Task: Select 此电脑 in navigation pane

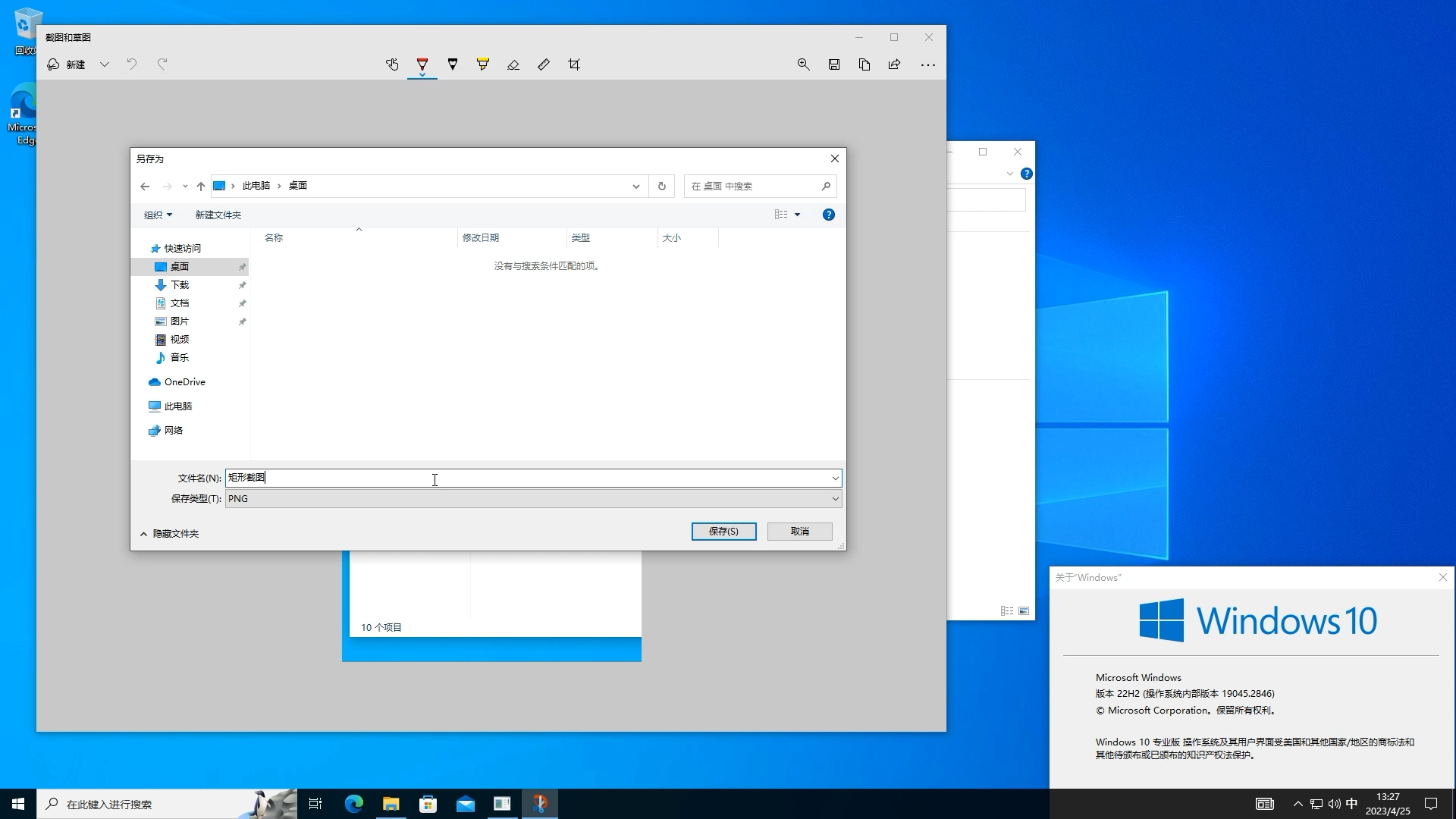Action: click(x=178, y=406)
